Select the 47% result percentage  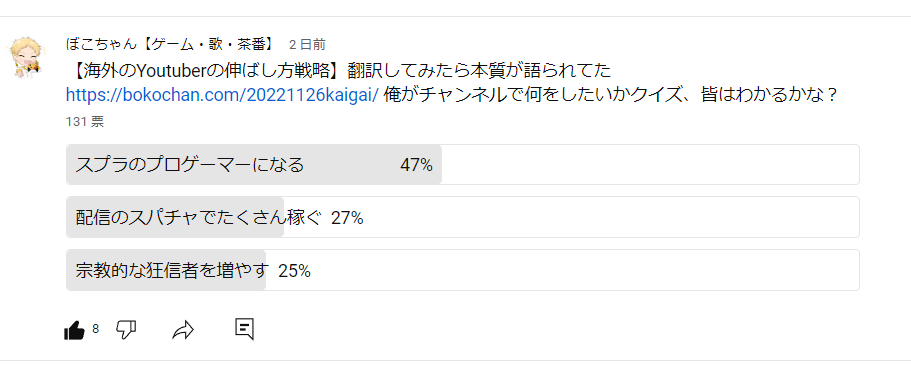click(416, 166)
